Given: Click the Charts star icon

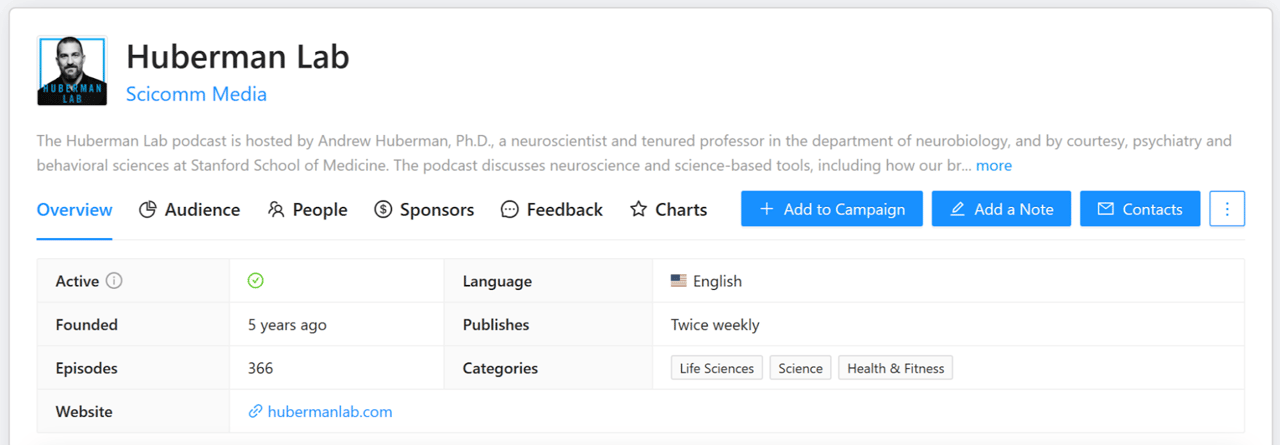Looking at the screenshot, I should [x=638, y=209].
